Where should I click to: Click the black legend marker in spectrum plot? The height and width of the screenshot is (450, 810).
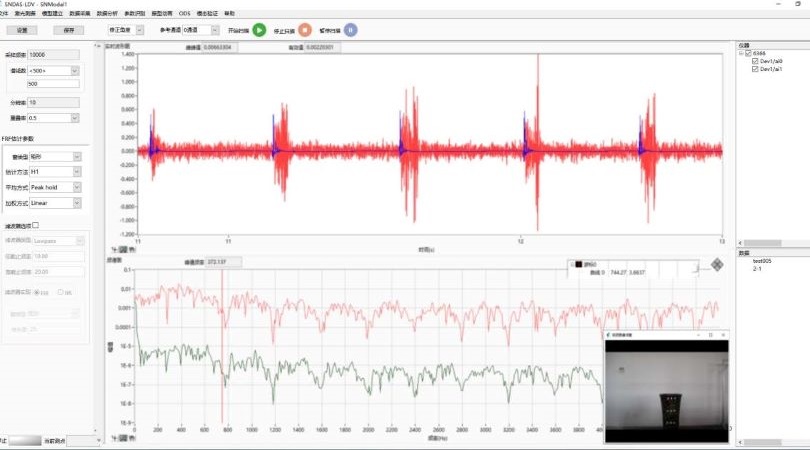[x=577, y=264]
